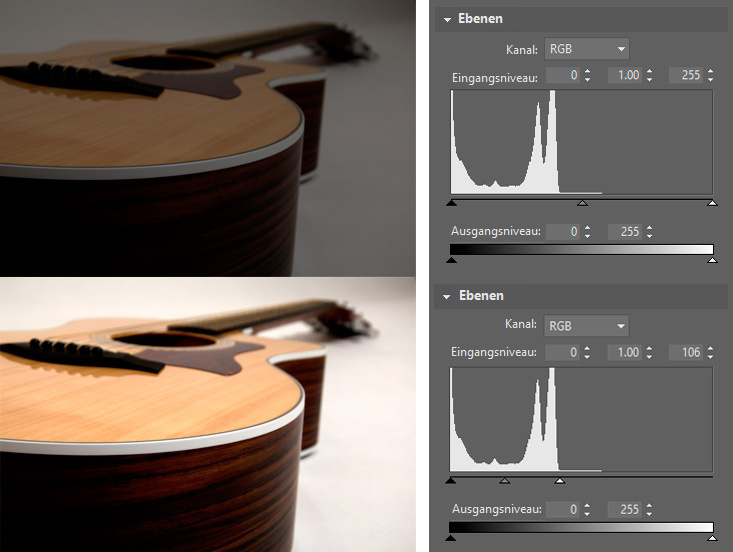Click white output handle, bottom gradient bar
733x552 pixels.
712,538
